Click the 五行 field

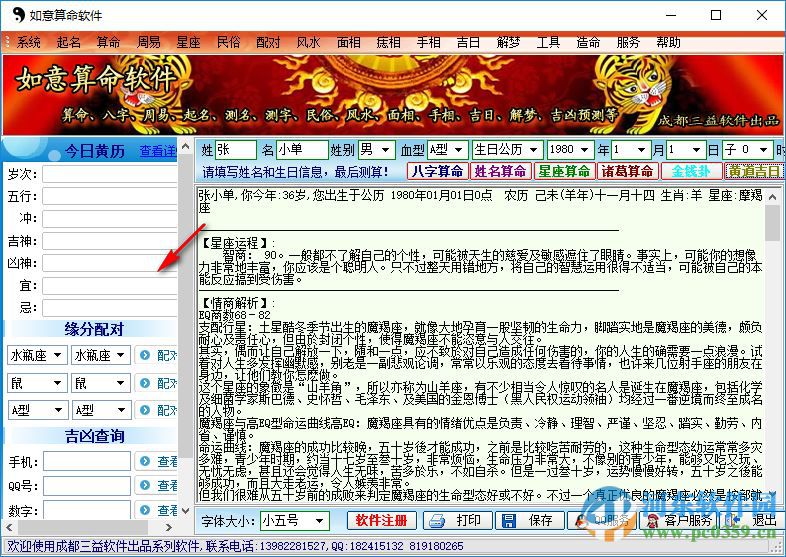point(110,196)
